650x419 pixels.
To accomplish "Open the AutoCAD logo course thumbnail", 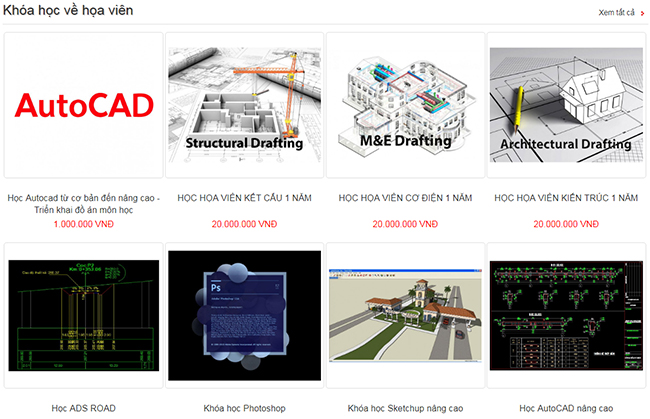I will [84, 105].
